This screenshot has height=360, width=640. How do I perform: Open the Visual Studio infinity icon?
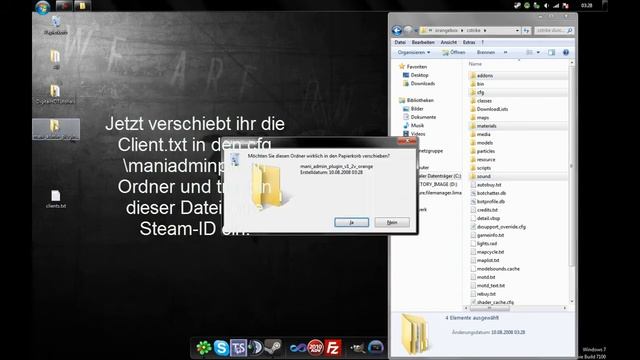(298, 348)
